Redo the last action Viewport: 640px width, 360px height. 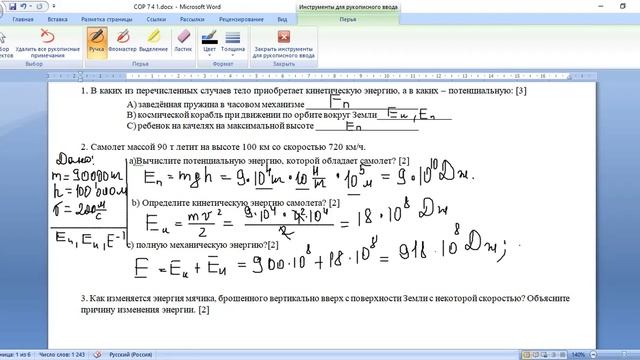40,7
